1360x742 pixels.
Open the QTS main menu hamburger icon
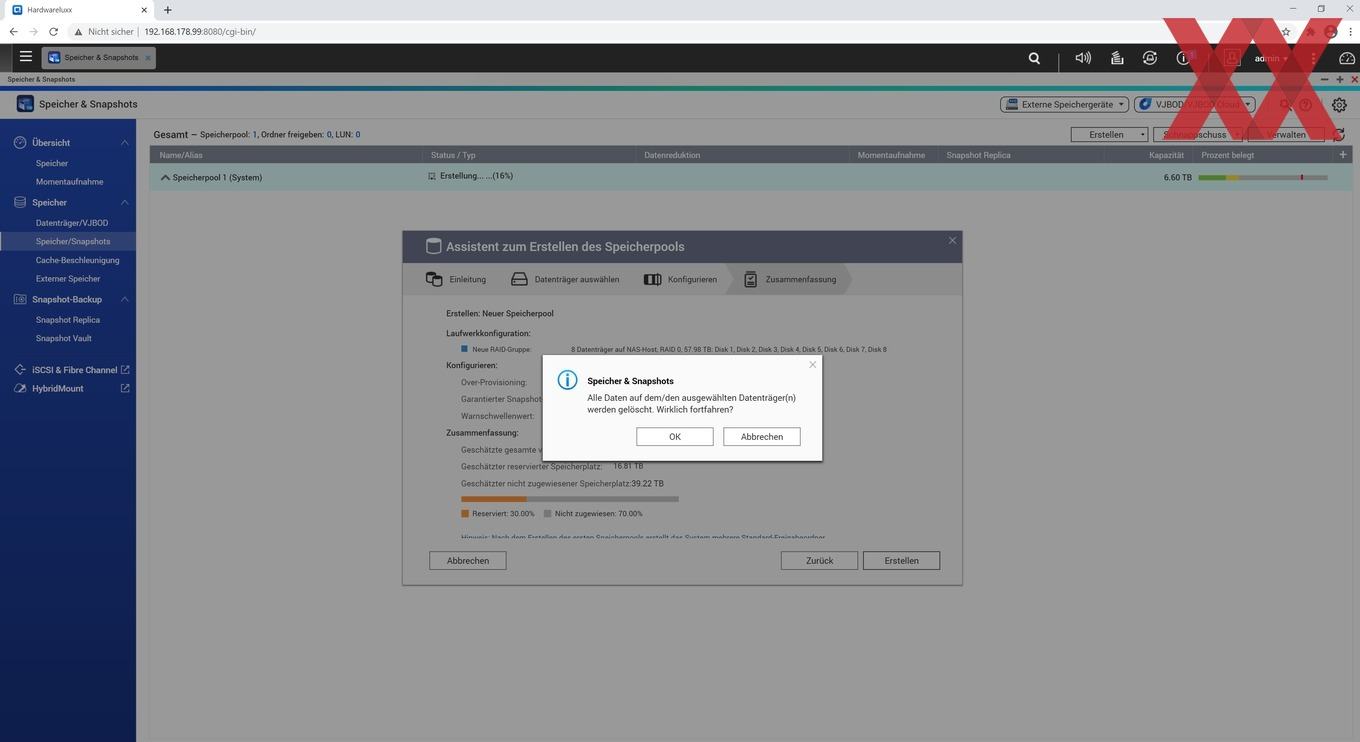26,57
